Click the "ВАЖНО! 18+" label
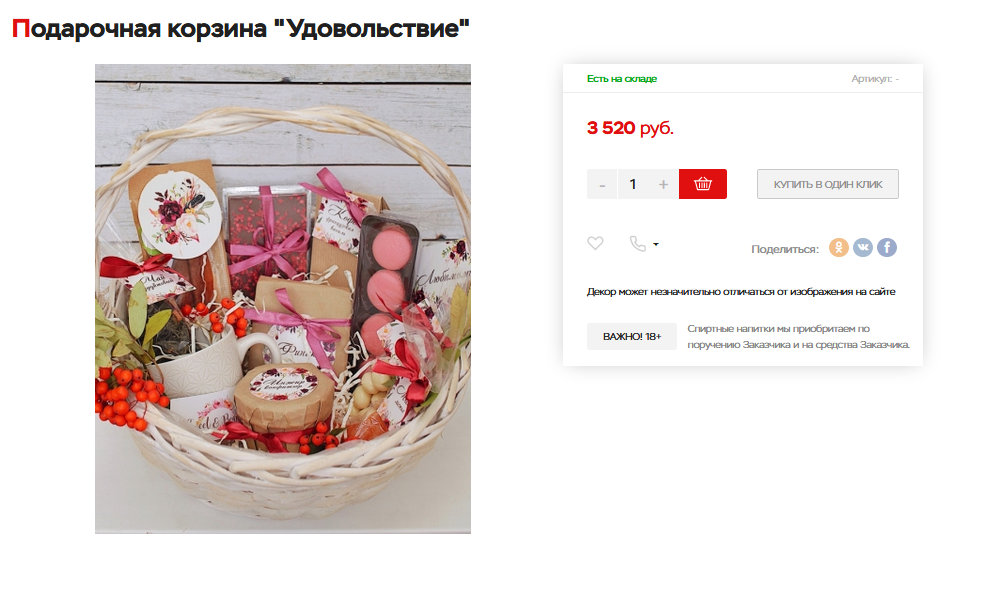Image resolution: width=984 pixels, height=598 pixels. click(632, 336)
